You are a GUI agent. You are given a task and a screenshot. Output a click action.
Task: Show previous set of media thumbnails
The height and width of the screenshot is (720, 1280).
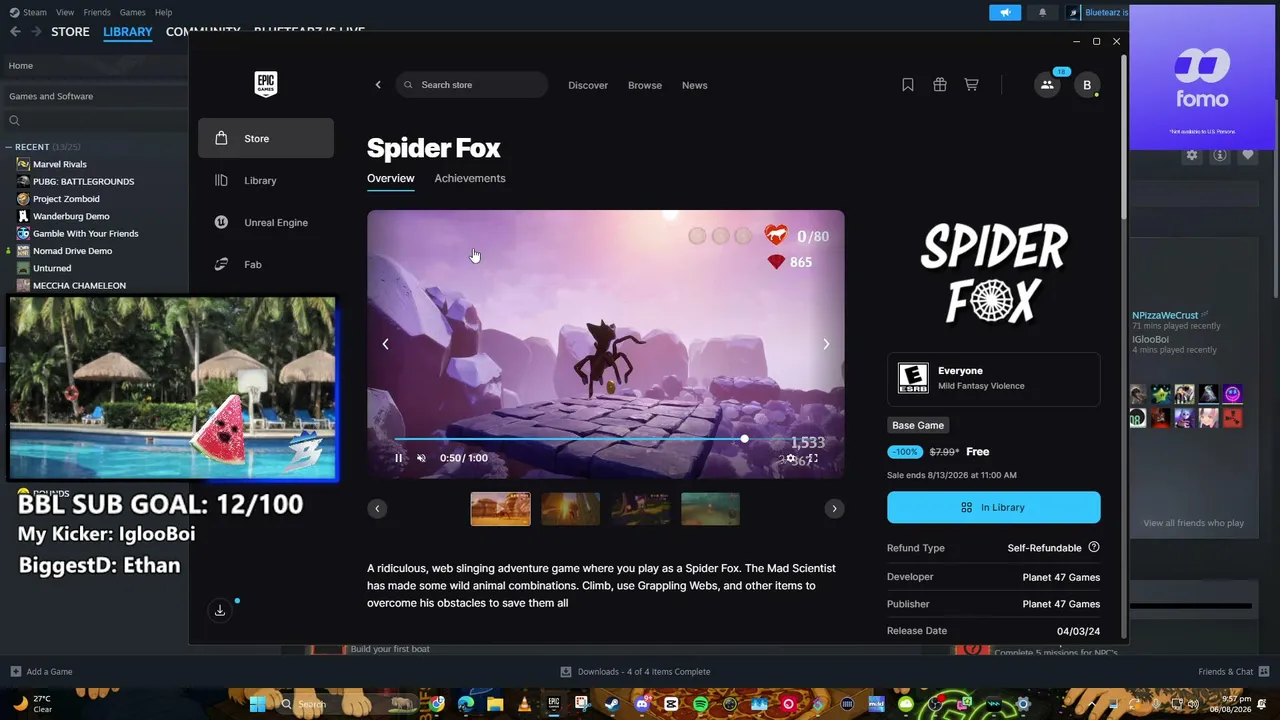click(377, 508)
